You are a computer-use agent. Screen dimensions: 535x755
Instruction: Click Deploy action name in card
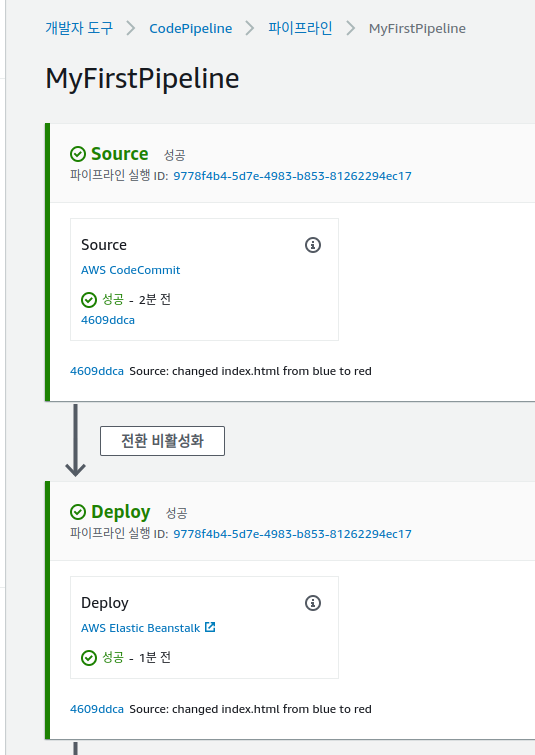[x=105, y=603]
